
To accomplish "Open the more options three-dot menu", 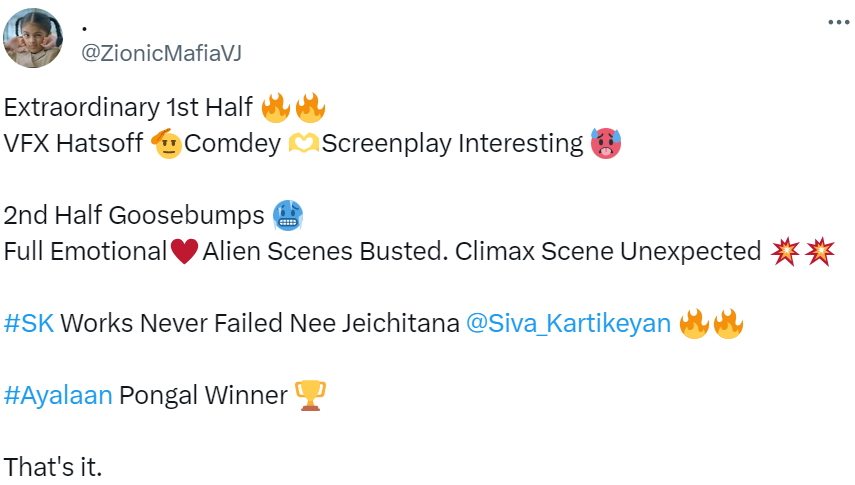I will (x=835, y=22).
